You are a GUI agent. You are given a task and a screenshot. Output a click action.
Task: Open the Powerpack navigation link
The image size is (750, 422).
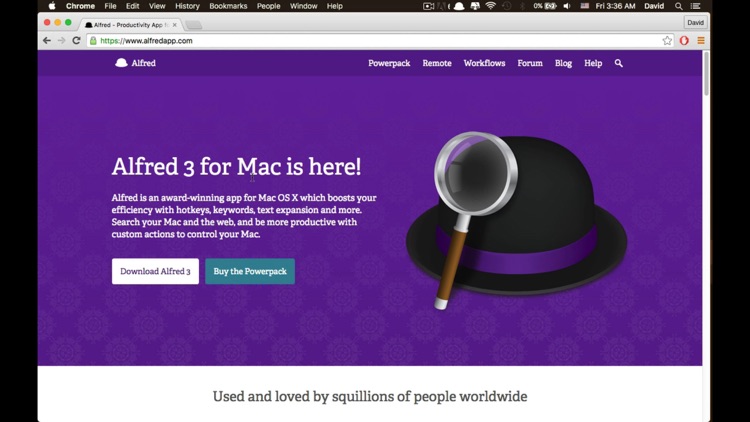point(389,63)
